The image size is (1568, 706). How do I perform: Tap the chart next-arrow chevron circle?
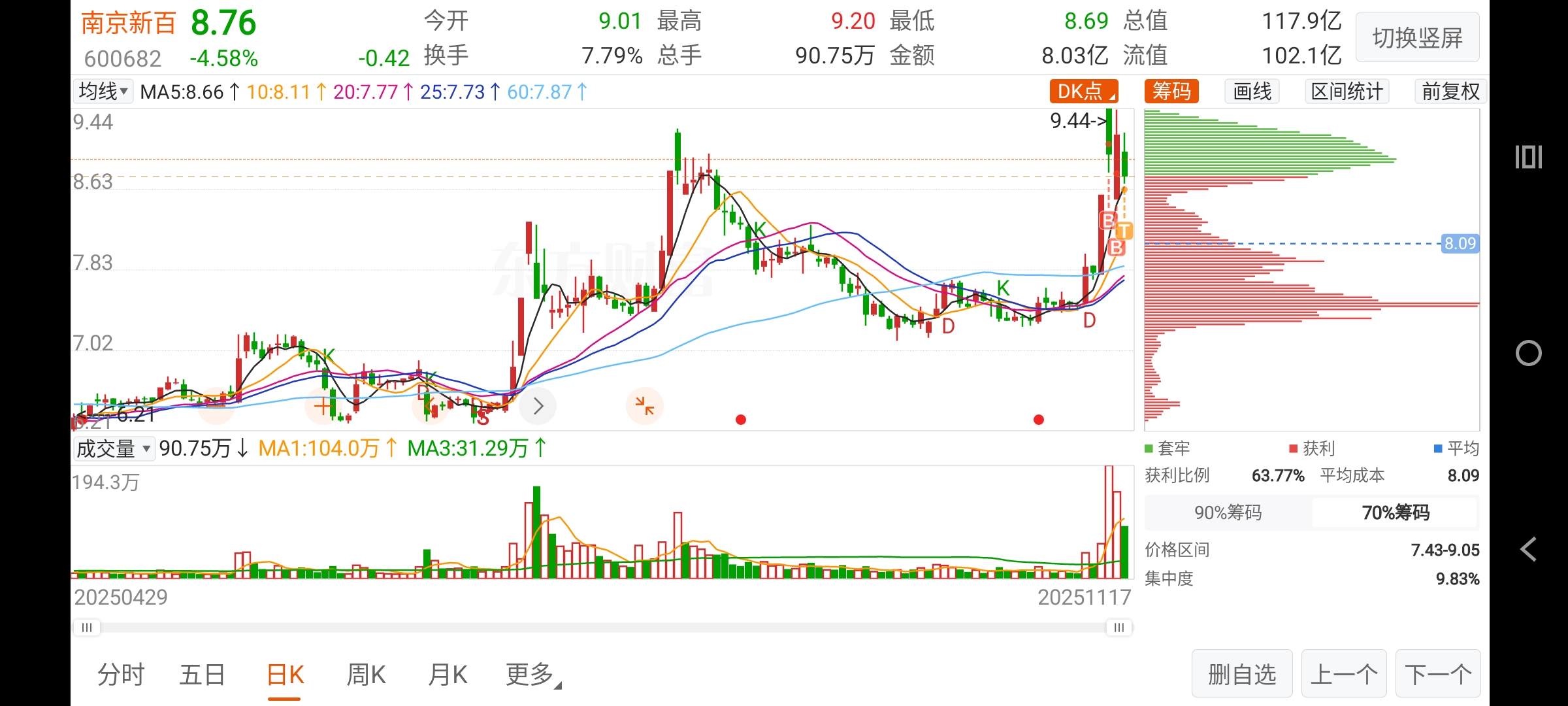tap(538, 406)
